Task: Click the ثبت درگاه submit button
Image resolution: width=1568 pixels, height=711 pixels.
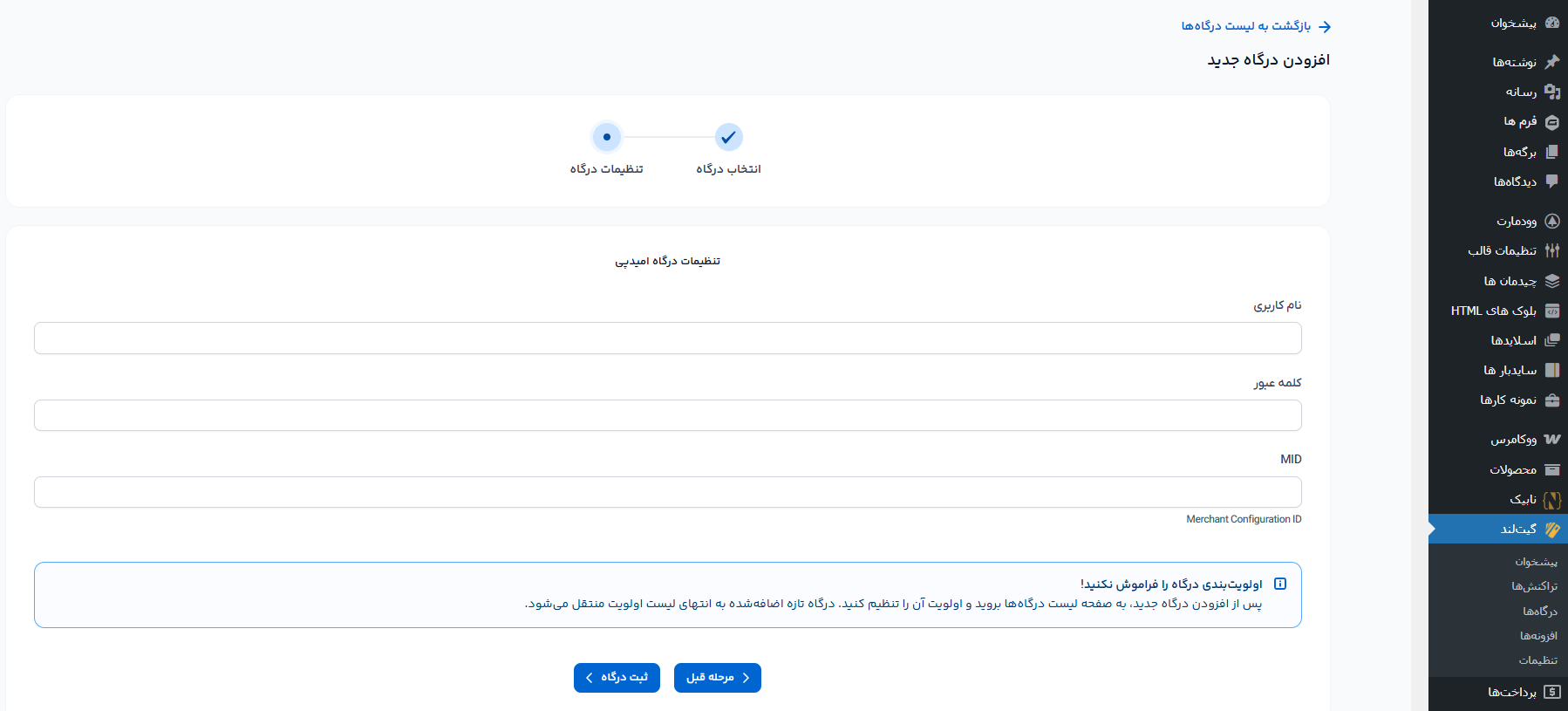Action: tap(617, 678)
